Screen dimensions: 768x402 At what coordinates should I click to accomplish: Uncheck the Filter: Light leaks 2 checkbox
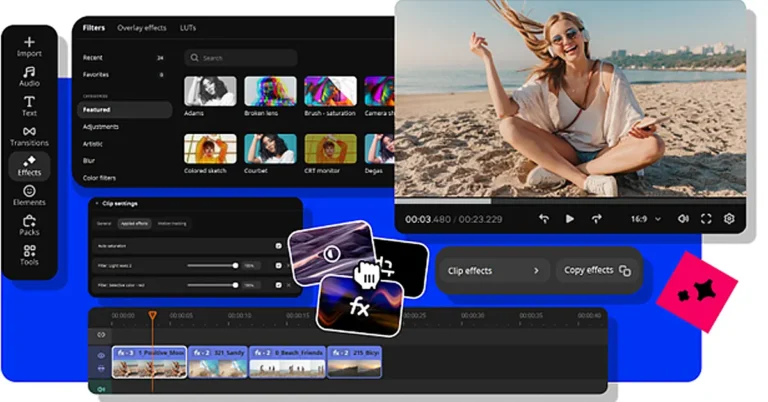278,266
